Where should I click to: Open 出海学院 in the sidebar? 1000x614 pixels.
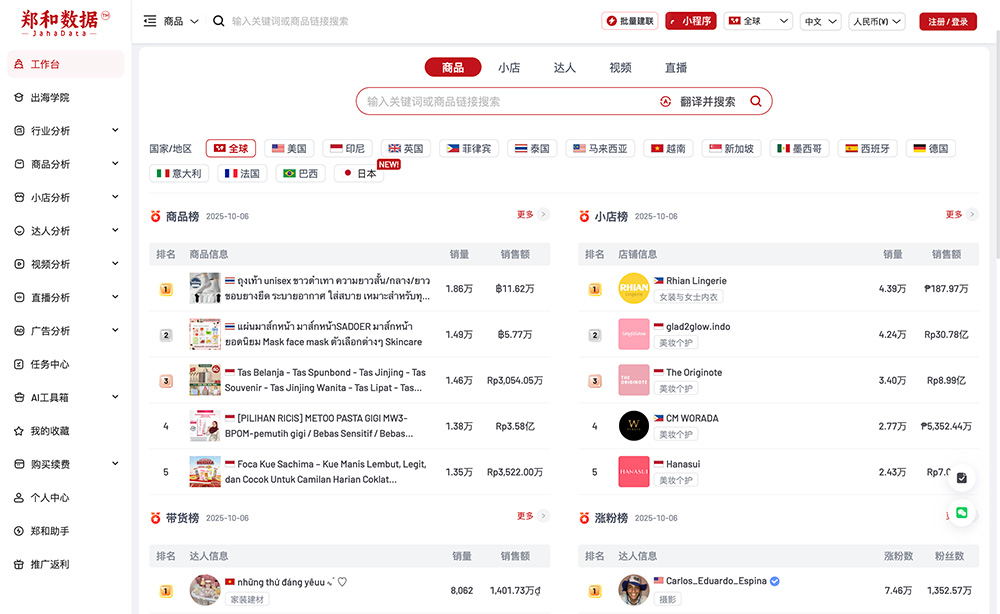50,97
